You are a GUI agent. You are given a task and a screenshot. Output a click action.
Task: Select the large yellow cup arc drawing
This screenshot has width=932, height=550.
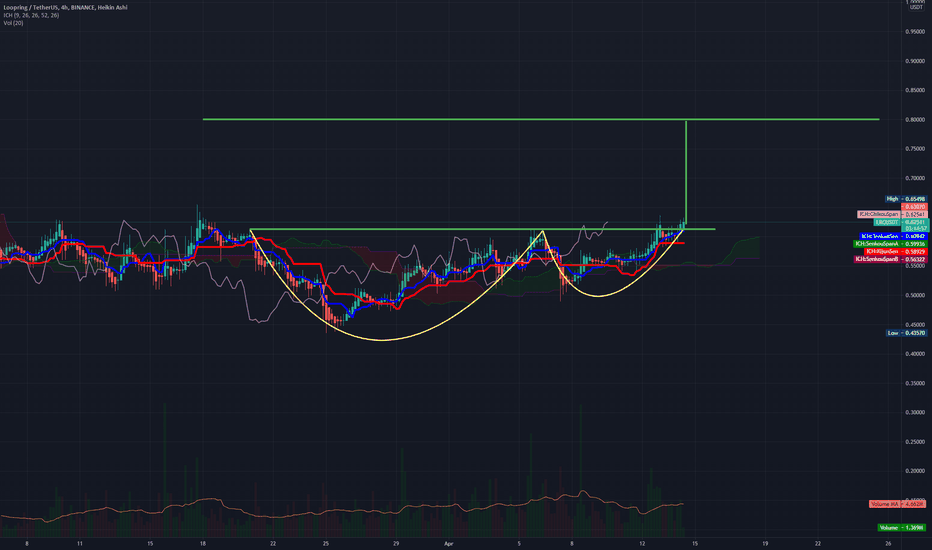(383, 340)
